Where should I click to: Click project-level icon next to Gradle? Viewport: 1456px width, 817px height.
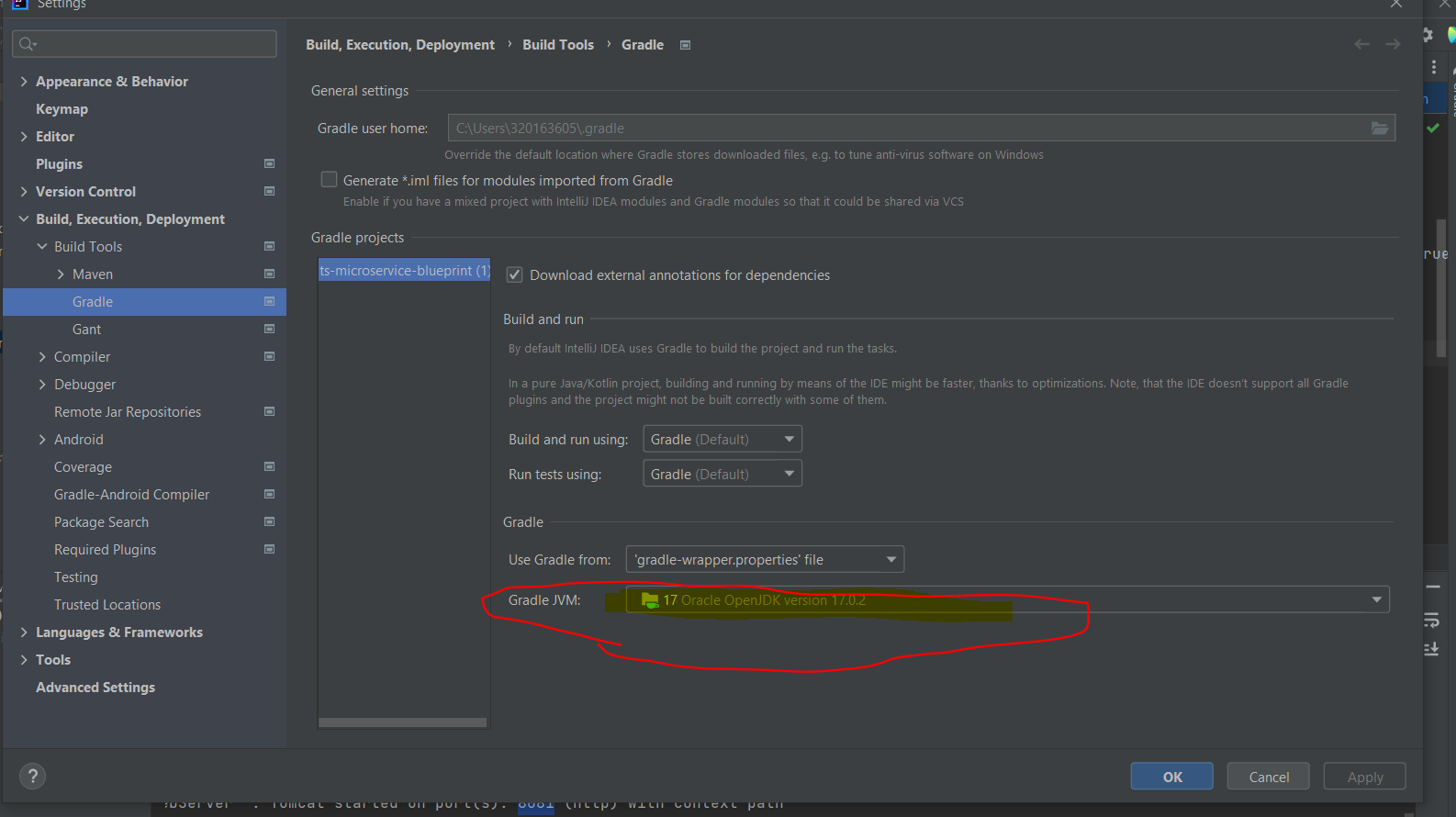click(270, 302)
